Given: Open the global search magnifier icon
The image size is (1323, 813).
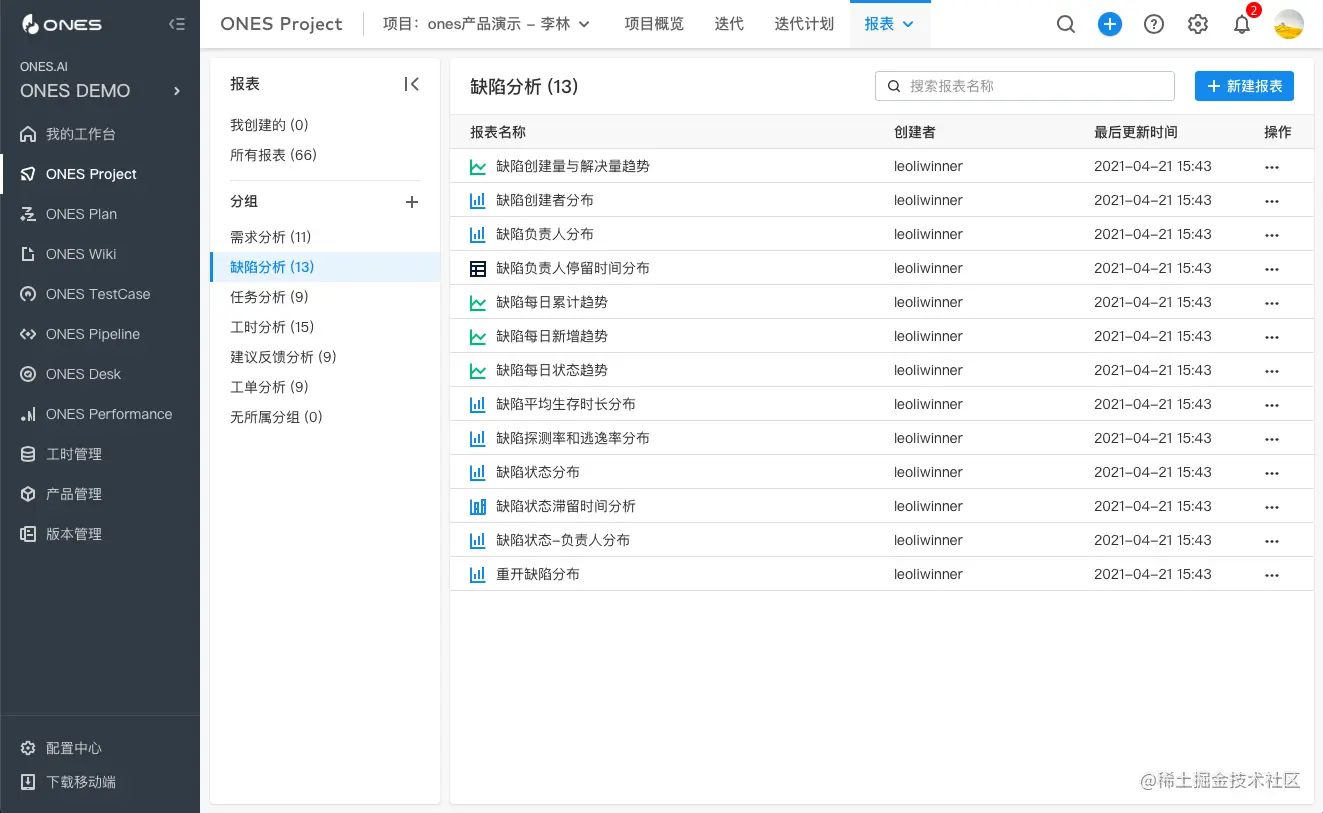Looking at the screenshot, I should coord(1066,24).
